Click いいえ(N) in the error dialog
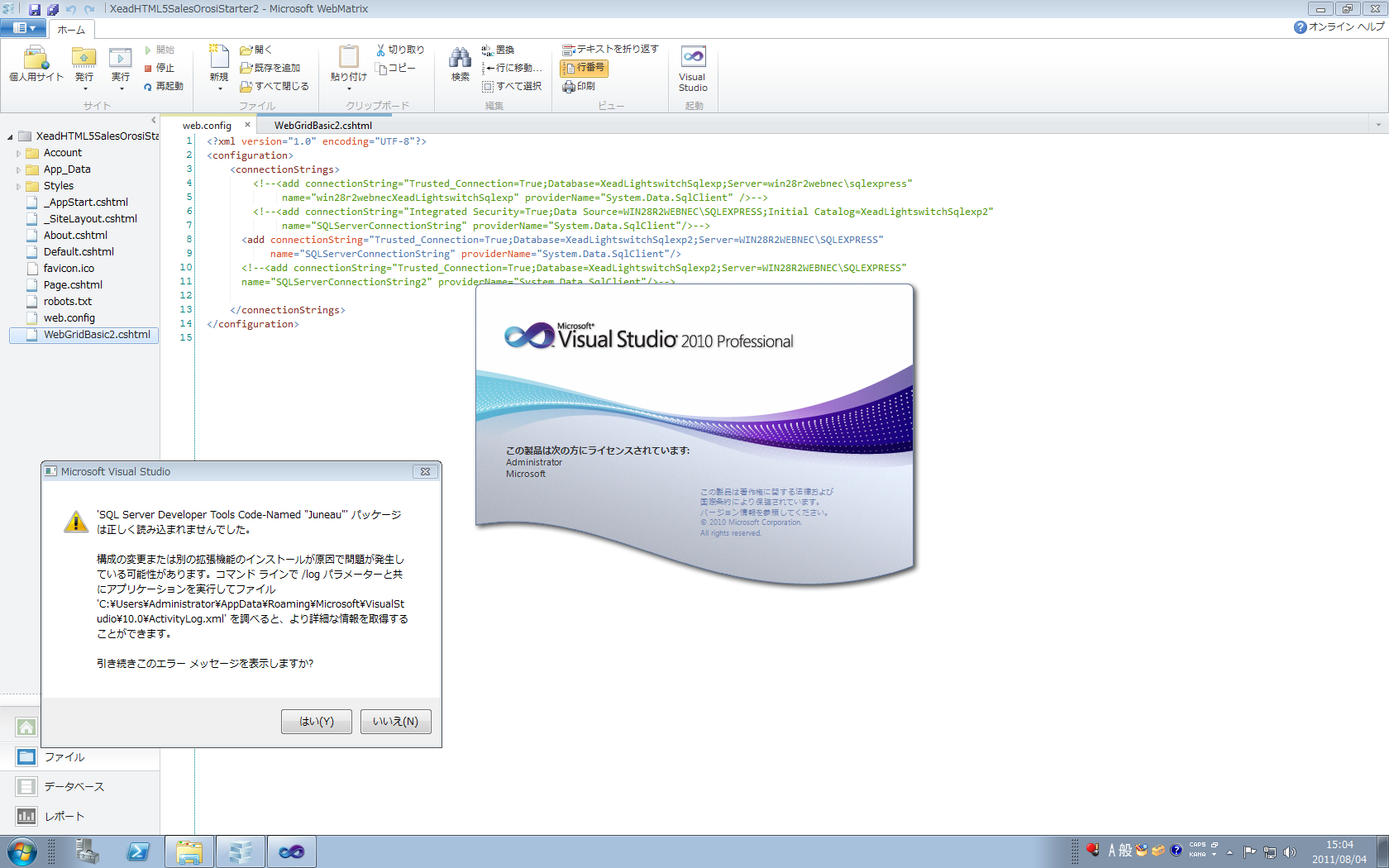 (x=396, y=722)
